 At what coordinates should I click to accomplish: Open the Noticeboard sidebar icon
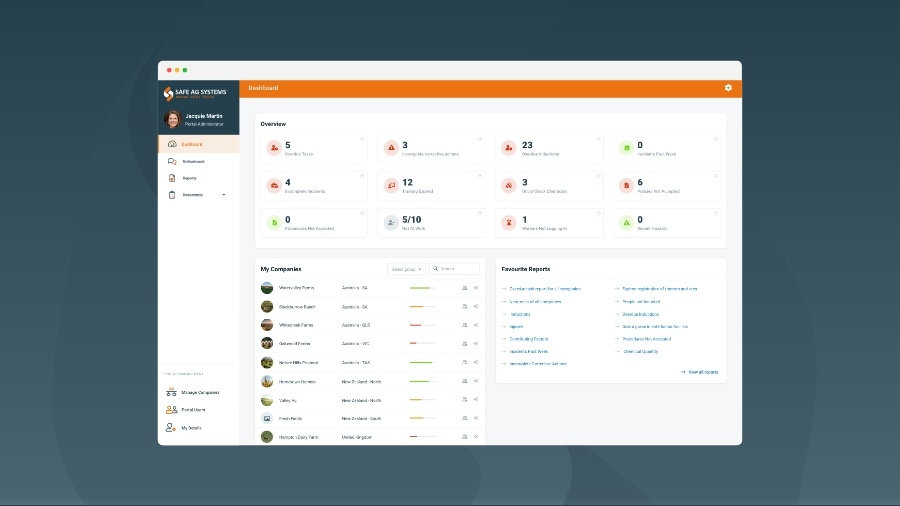[x=172, y=161]
